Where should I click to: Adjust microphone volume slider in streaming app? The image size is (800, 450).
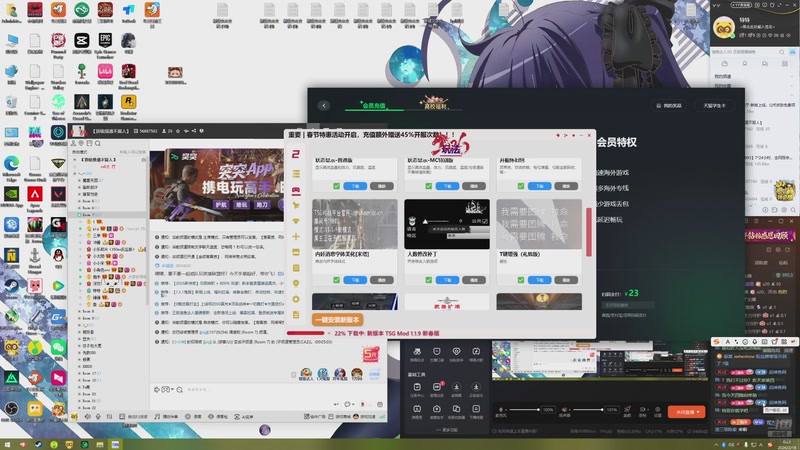point(524,410)
